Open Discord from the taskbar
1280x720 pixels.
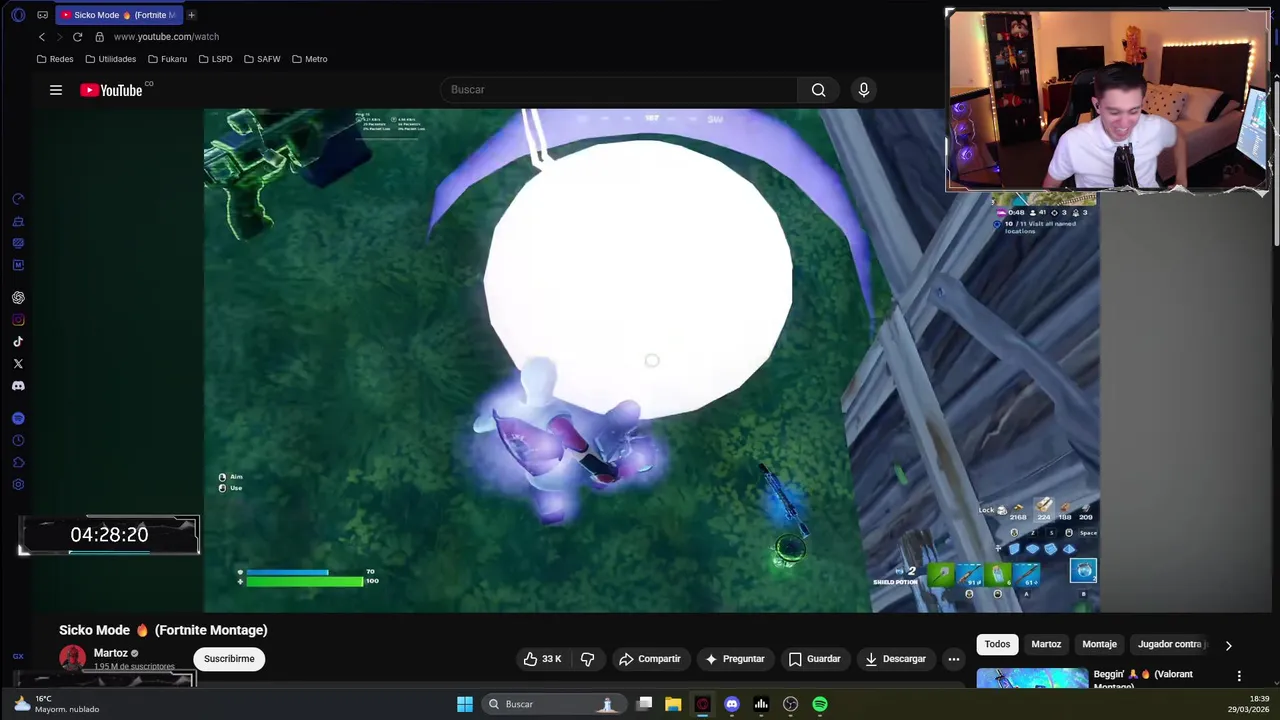point(732,704)
